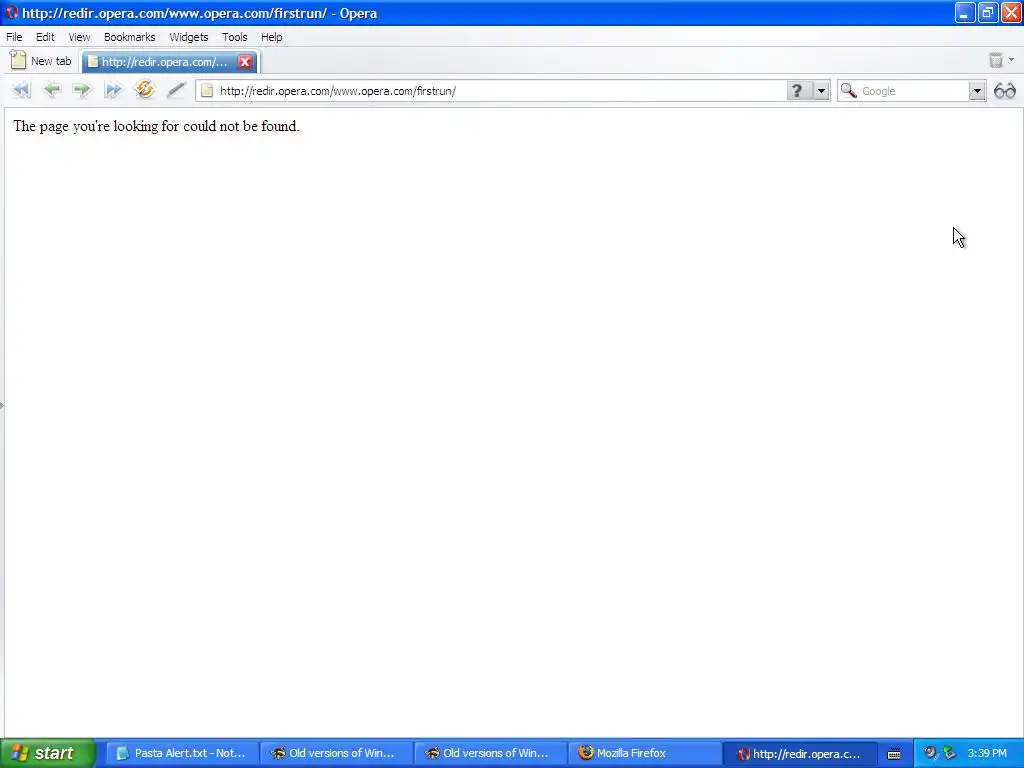
Task: Open the search engine dropdown arrow
Action: [976, 91]
